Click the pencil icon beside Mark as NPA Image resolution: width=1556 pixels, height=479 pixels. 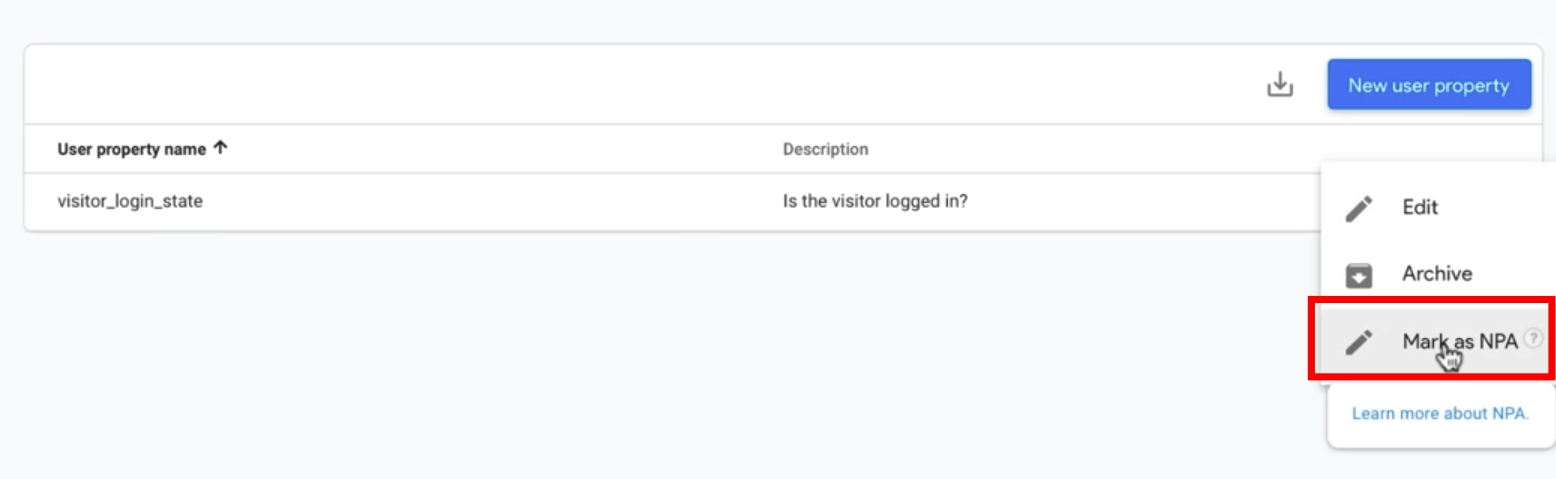(x=1359, y=342)
